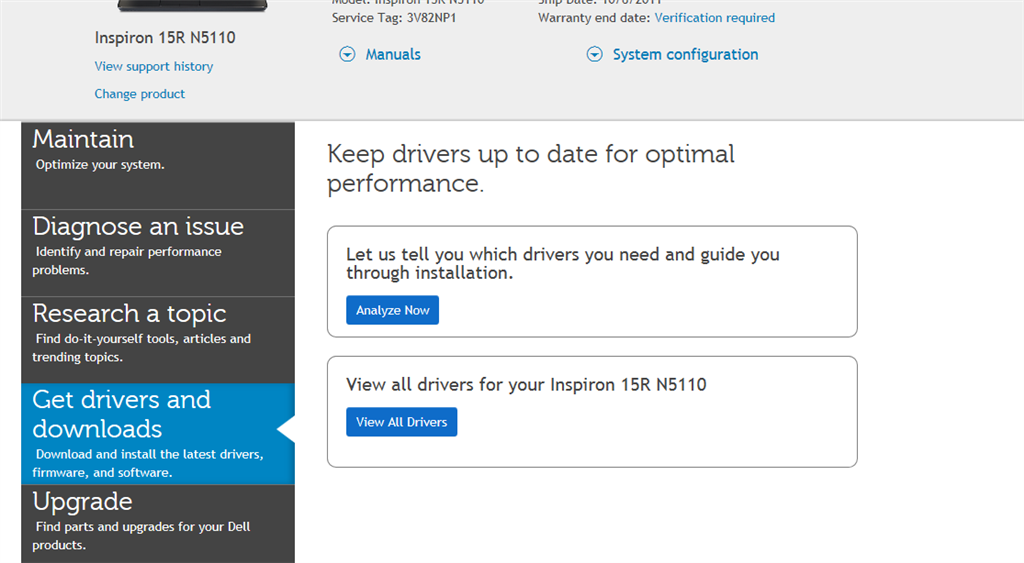1024x563 pixels.
Task: Click the View All Drivers button
Action: (402, 422)
